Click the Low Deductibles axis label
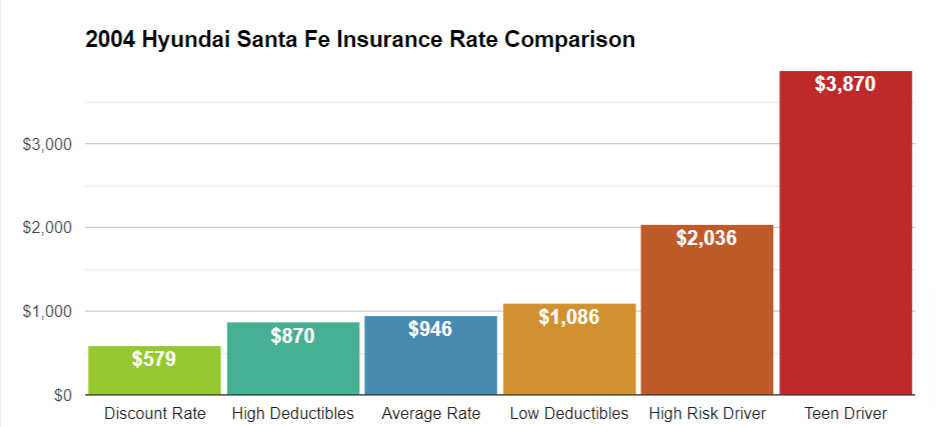 click(x=569, y=413)
